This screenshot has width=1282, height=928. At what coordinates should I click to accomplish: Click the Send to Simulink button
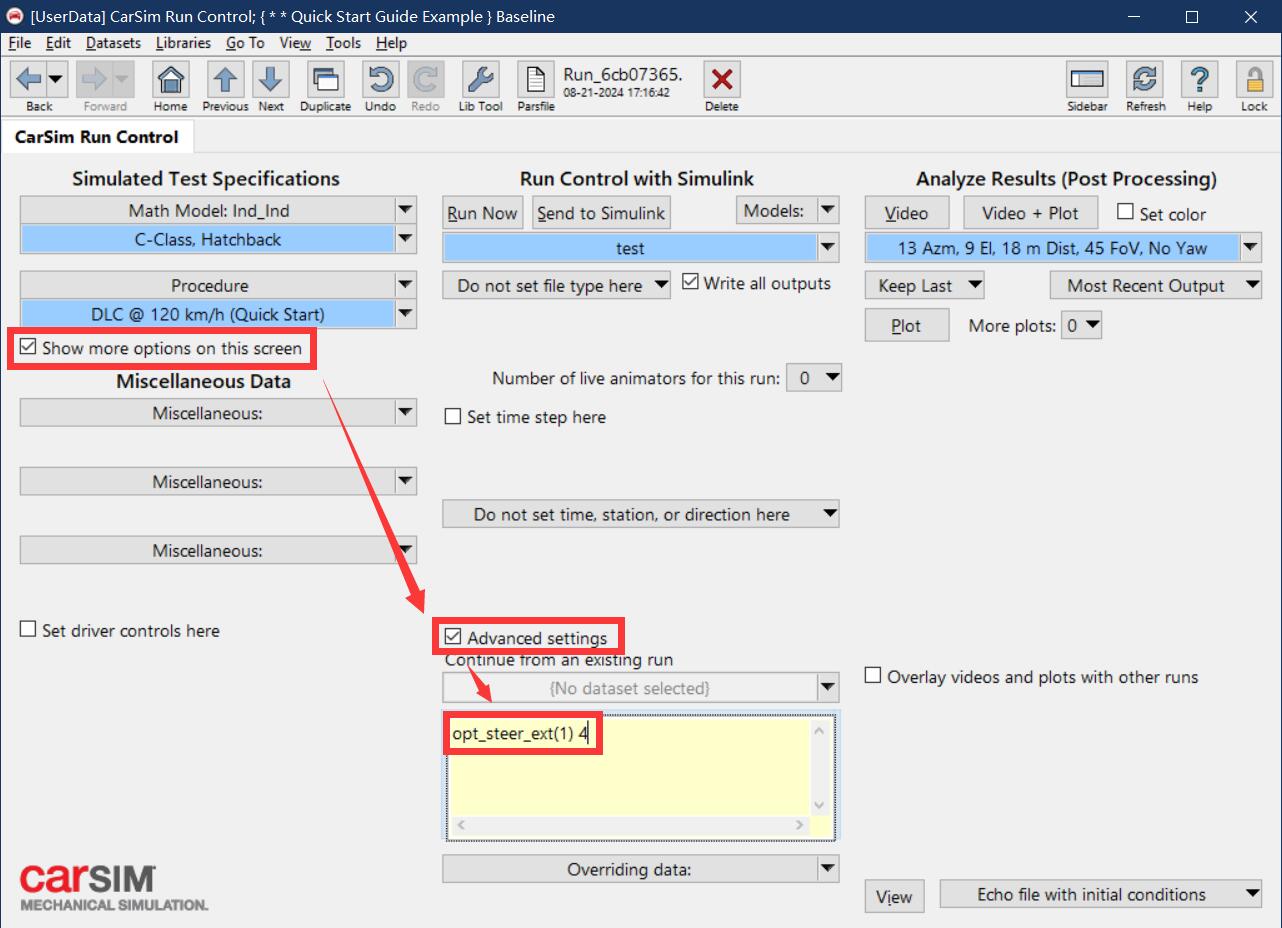pyautogui.click(x=601, y=212)
